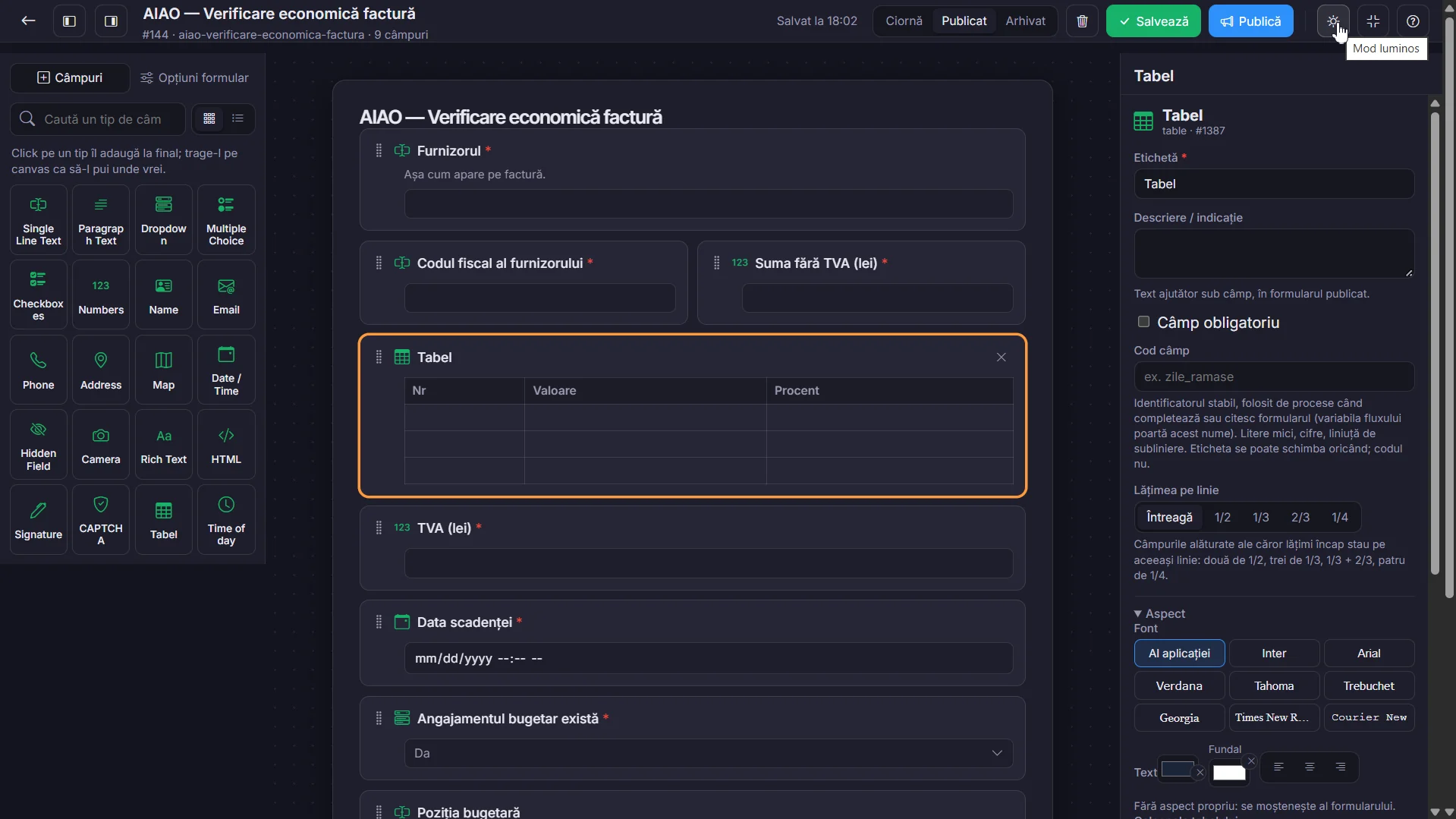Switch field palette to list view
1456x819 pixels.
(x=237, y=118)
